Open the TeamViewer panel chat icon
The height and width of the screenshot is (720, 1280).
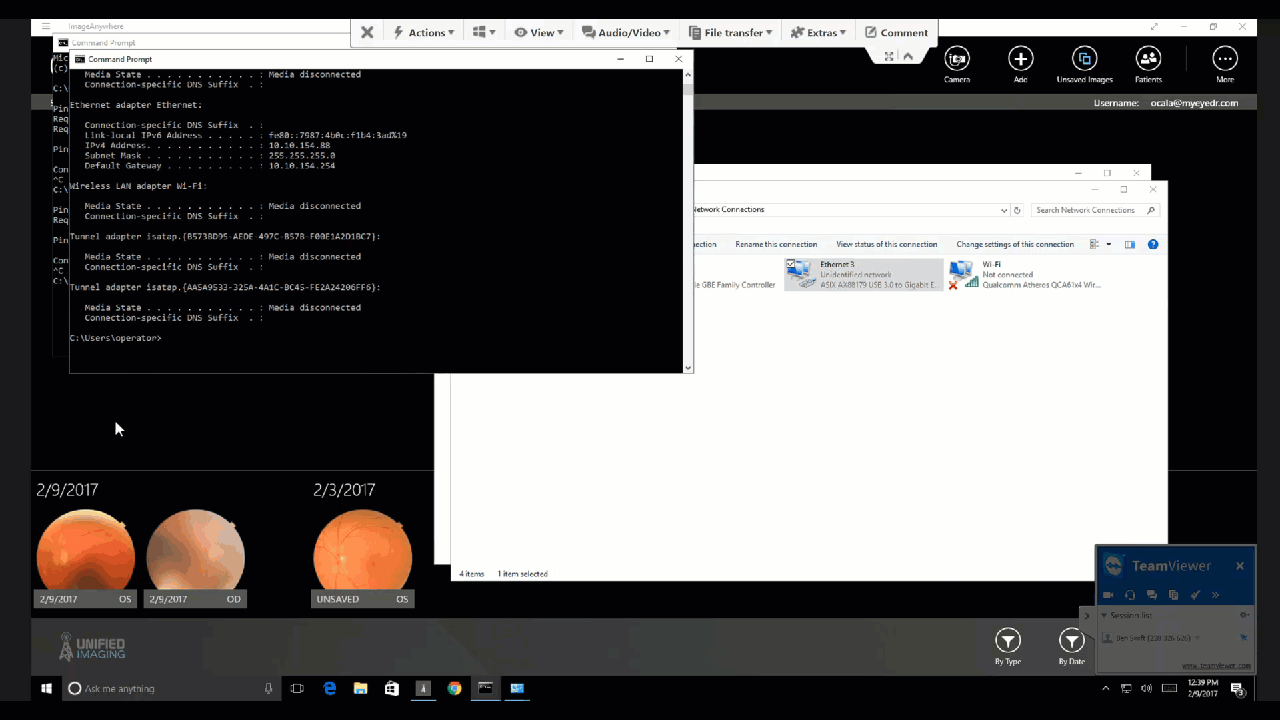(x=1152, y=595)
